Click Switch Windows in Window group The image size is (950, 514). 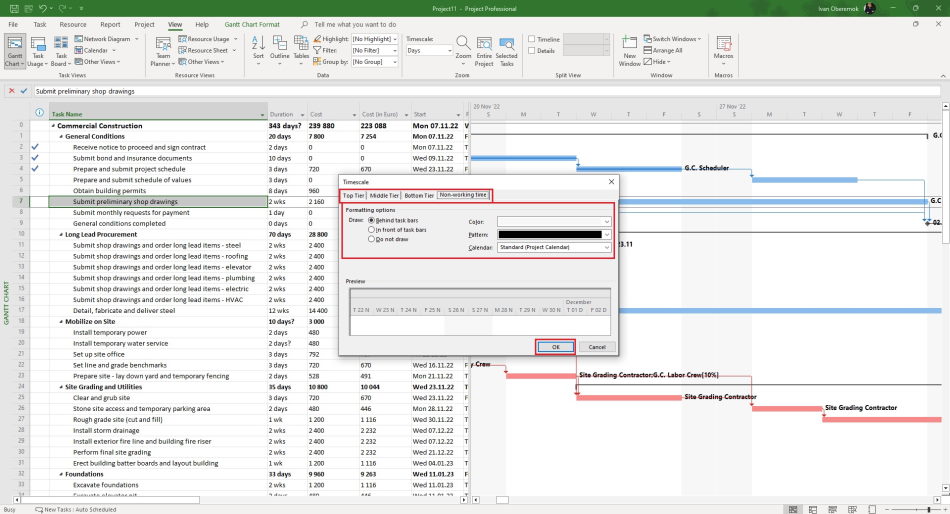click(672, 39)
